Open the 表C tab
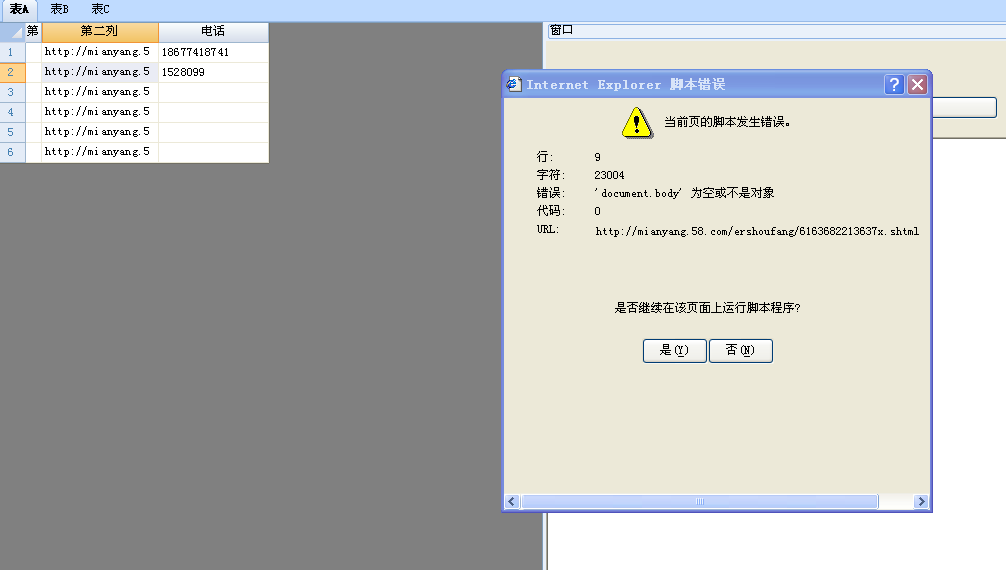The image size is (1006, 570). 100,10
